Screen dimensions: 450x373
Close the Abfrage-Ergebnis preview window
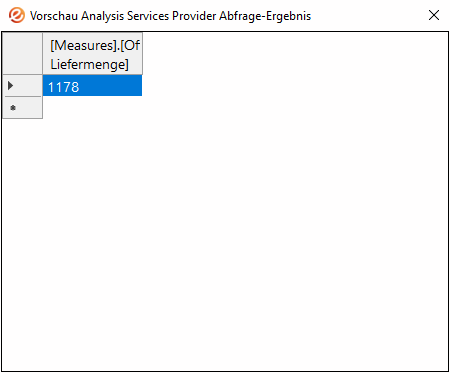[434, 15]
